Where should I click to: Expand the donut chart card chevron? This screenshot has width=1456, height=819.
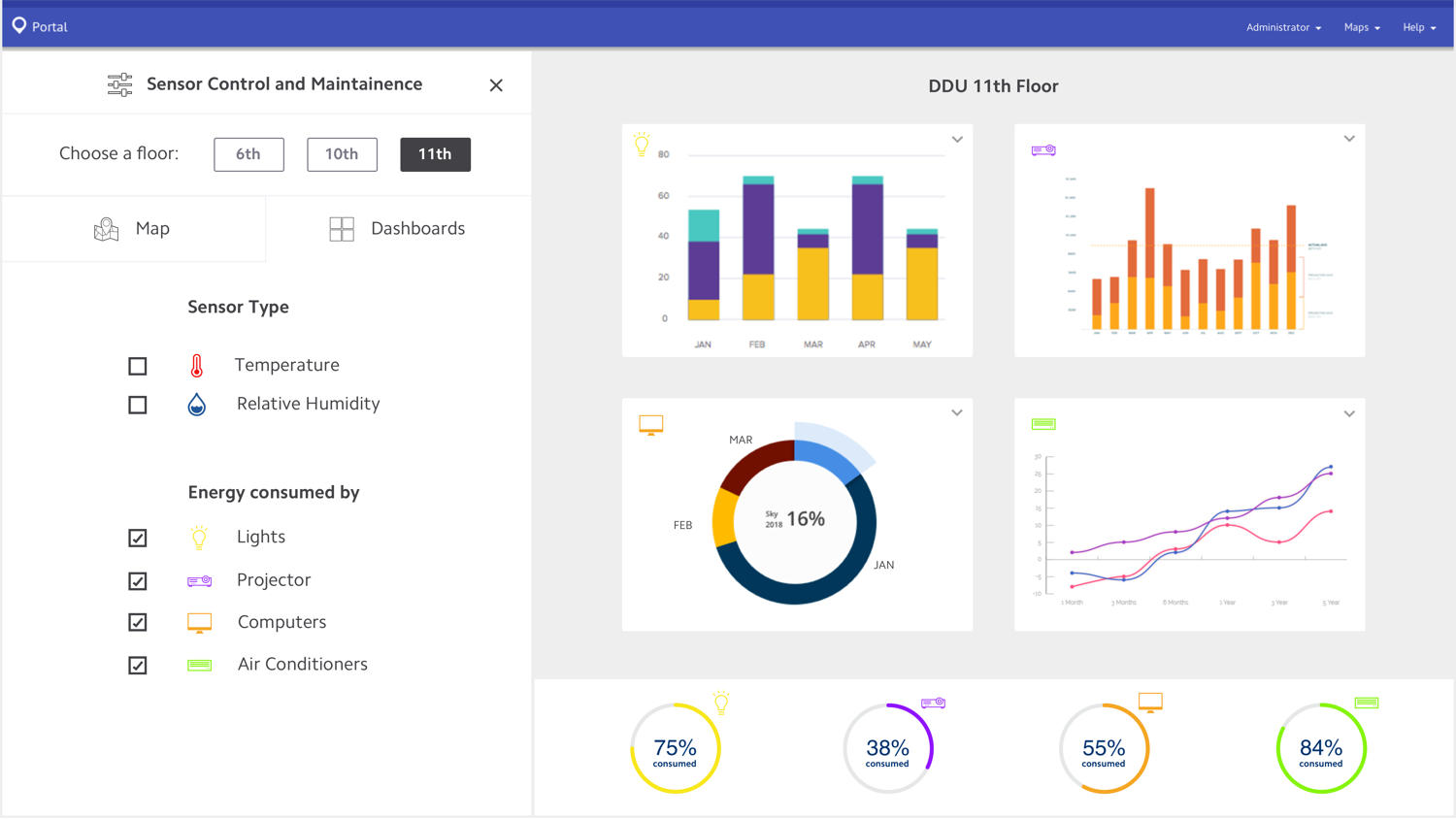click(957, 413)
